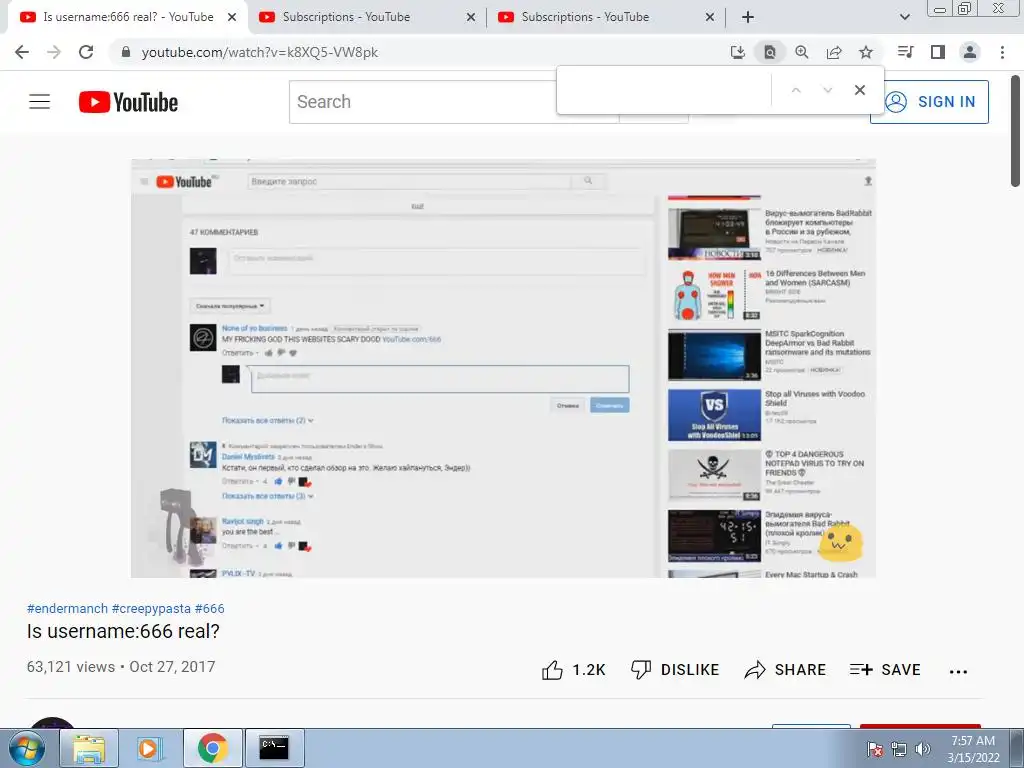
Task: Click the page vertical scrollbar
Action: pyautogui.click(x=1016, y=131)
